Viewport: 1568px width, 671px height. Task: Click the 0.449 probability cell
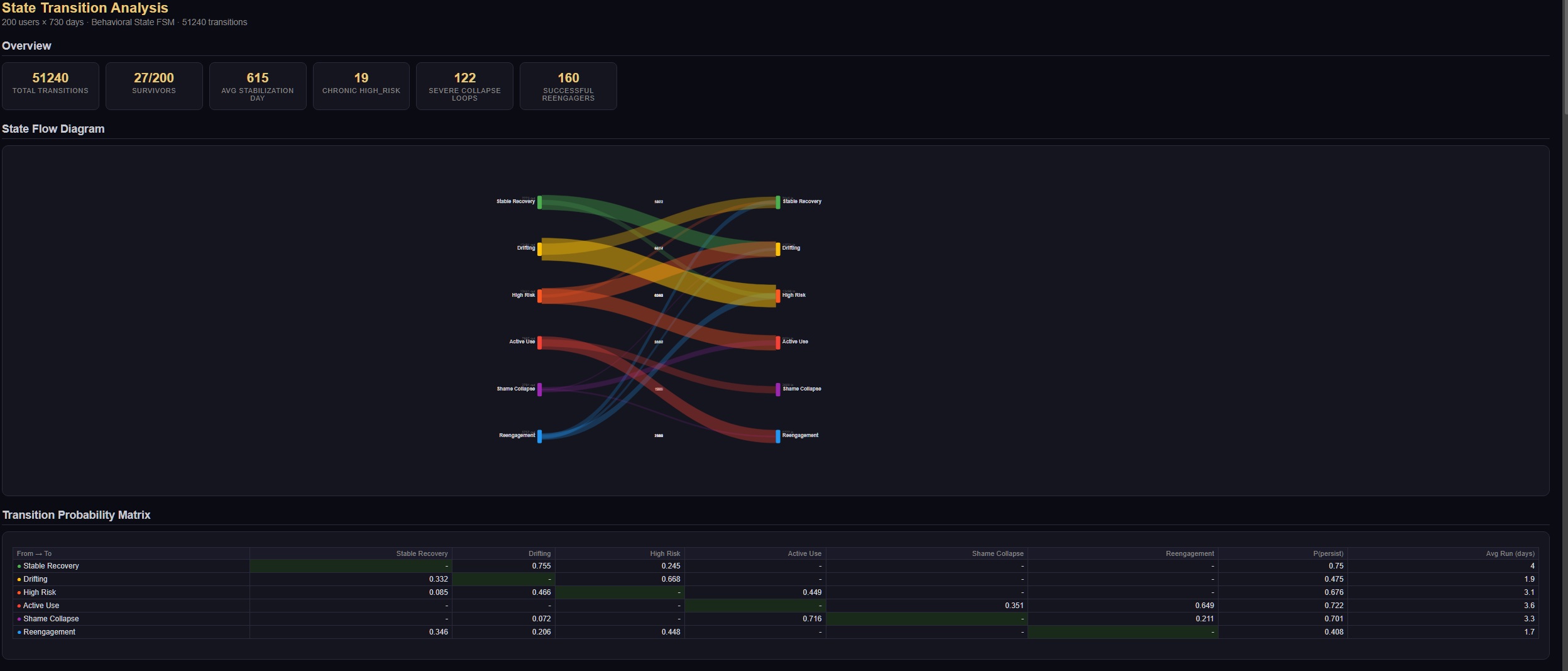(755, 592)
